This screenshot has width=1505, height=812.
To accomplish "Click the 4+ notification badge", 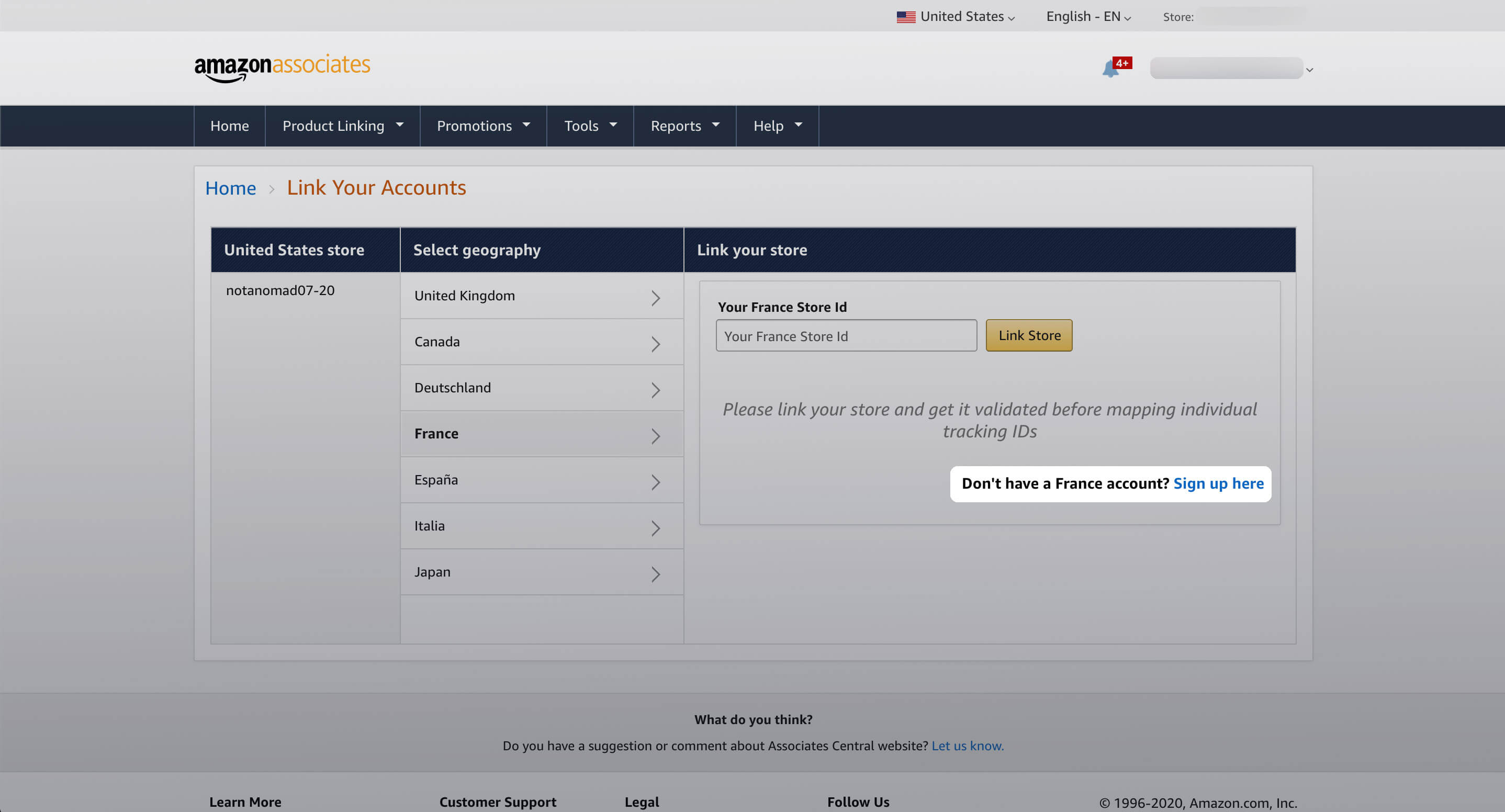I will (1122, 63).
